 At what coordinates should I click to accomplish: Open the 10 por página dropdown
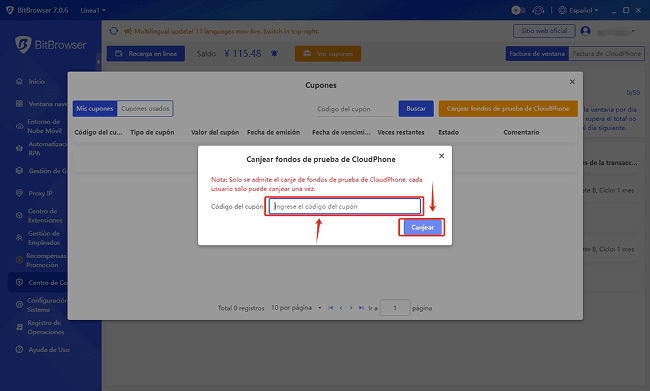click(296, 308)
